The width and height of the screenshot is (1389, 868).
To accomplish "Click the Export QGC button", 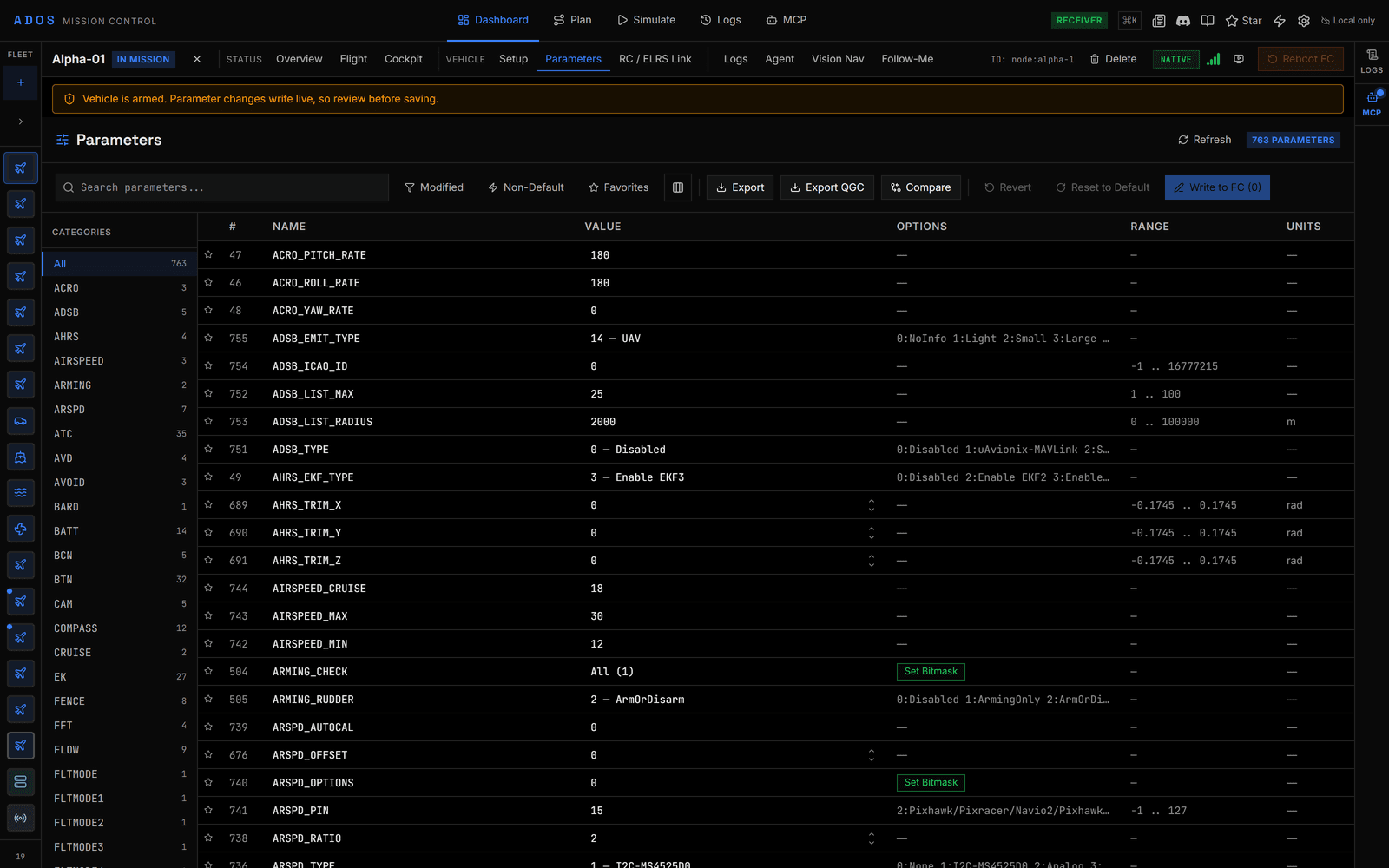I will click(x=827, y=187).
